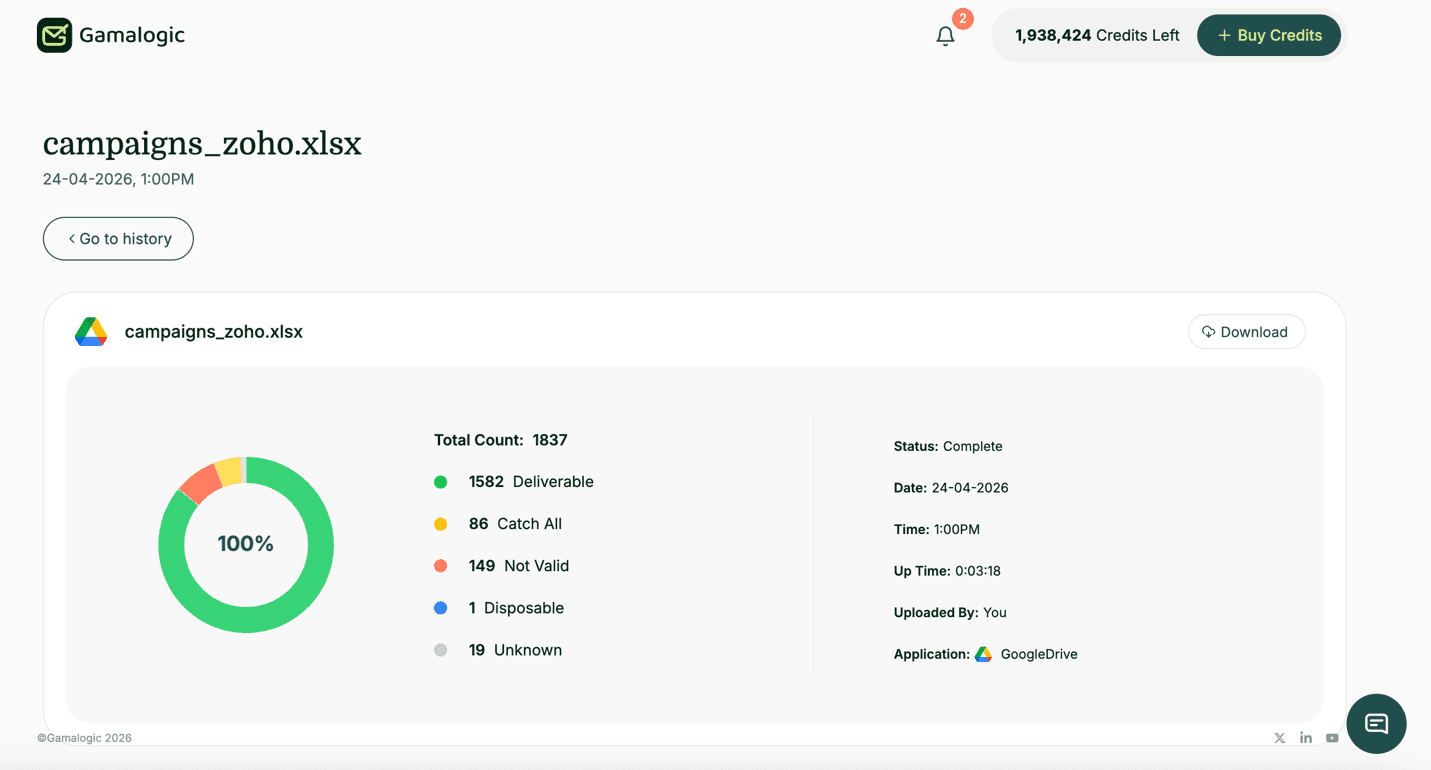1431x770 pixels.
Task: Visit Gamalogic on X
Action: tap(1279, 738)
